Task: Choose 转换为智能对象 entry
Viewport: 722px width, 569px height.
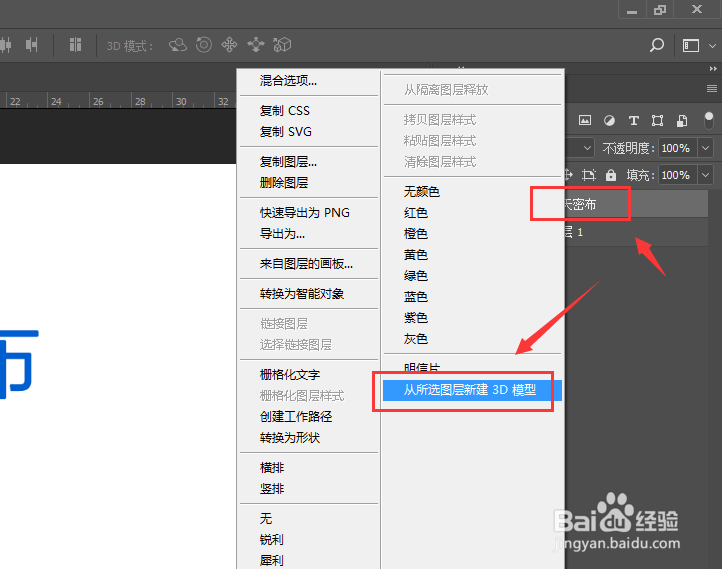Action: pos(302,294)
